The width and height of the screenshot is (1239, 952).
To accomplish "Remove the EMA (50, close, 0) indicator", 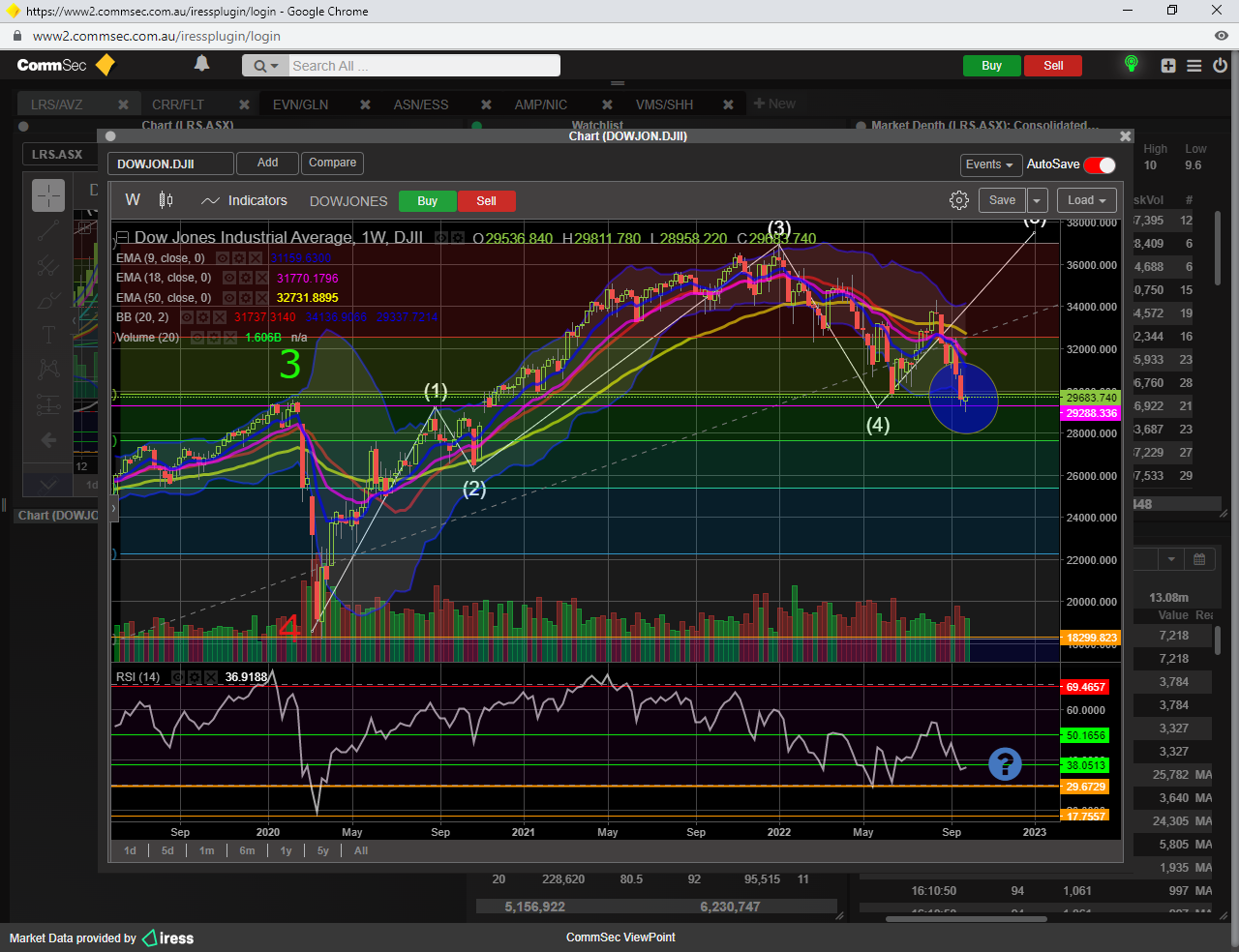I will 262,298.
